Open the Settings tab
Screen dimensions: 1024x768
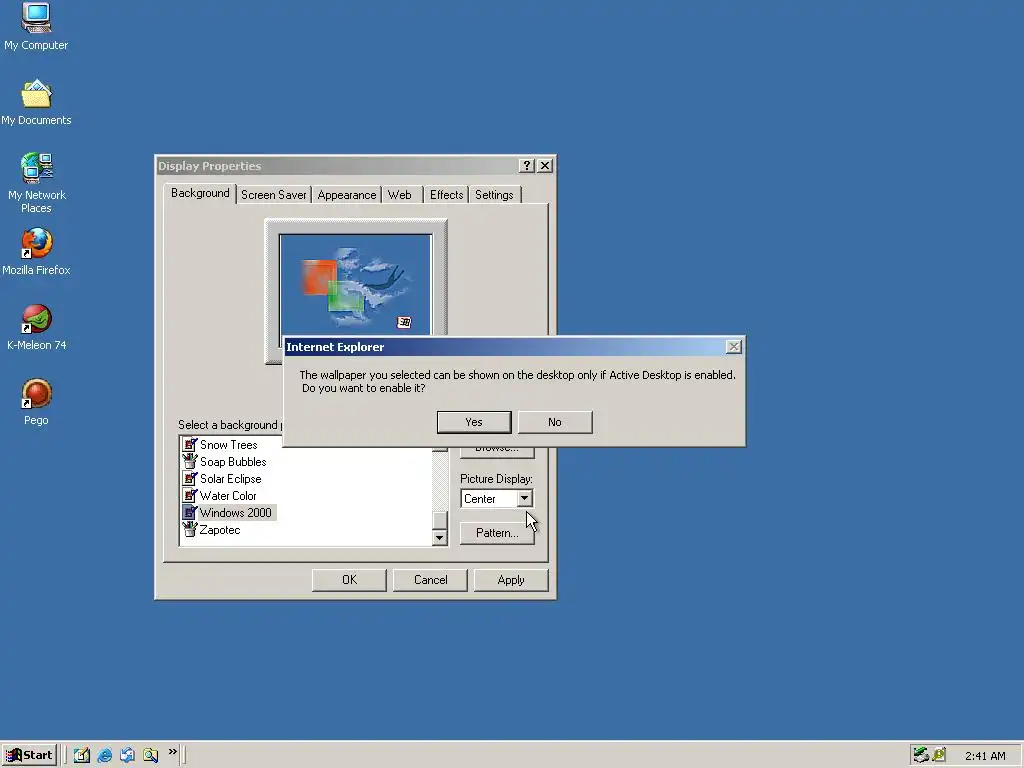tap(494, 195)
